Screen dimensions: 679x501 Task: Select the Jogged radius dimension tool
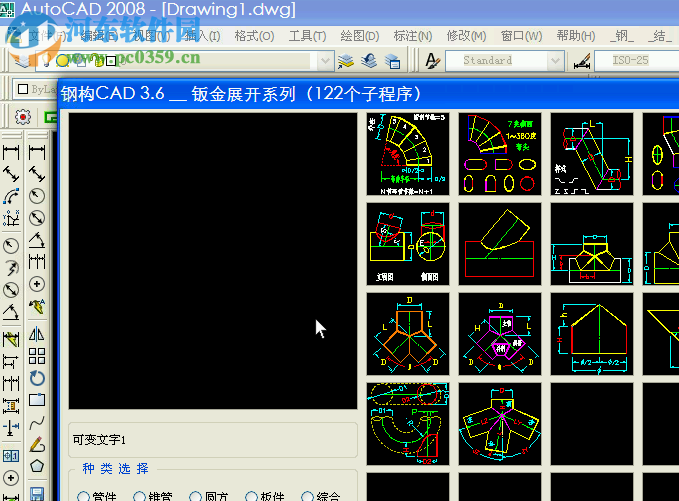point(11,268)
